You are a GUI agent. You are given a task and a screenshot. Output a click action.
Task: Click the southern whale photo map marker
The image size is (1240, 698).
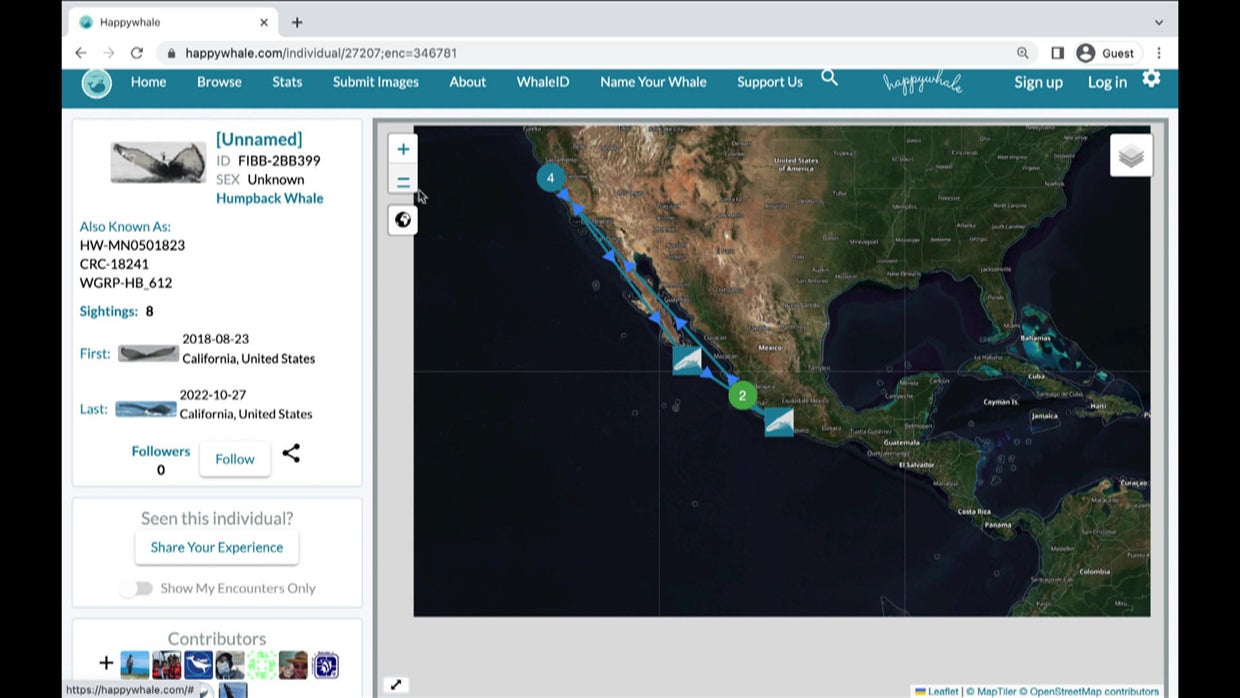pyautogui.click(x=779, y=422)
